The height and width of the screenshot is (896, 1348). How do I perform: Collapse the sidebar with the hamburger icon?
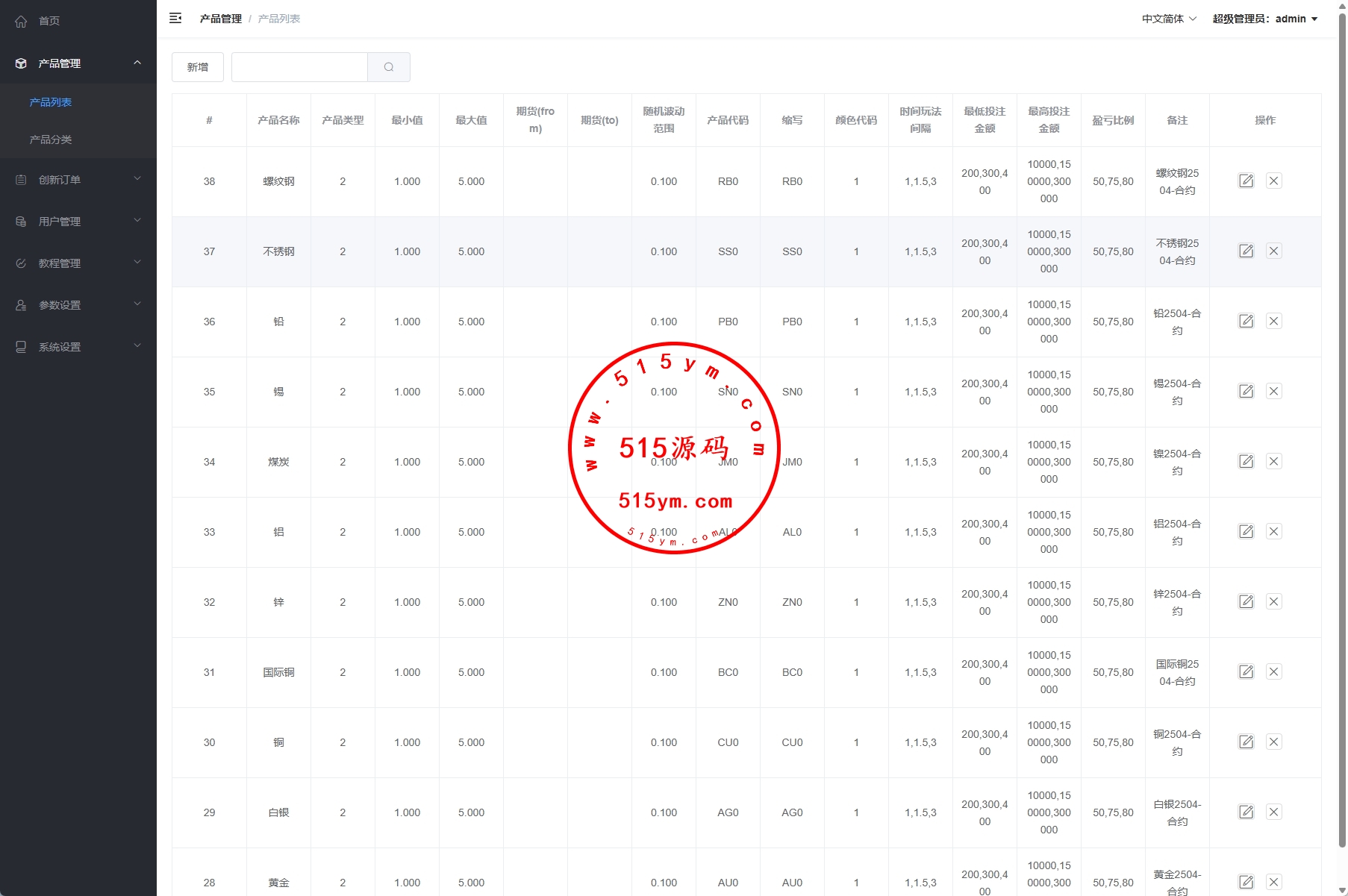[x=175, y=19]
